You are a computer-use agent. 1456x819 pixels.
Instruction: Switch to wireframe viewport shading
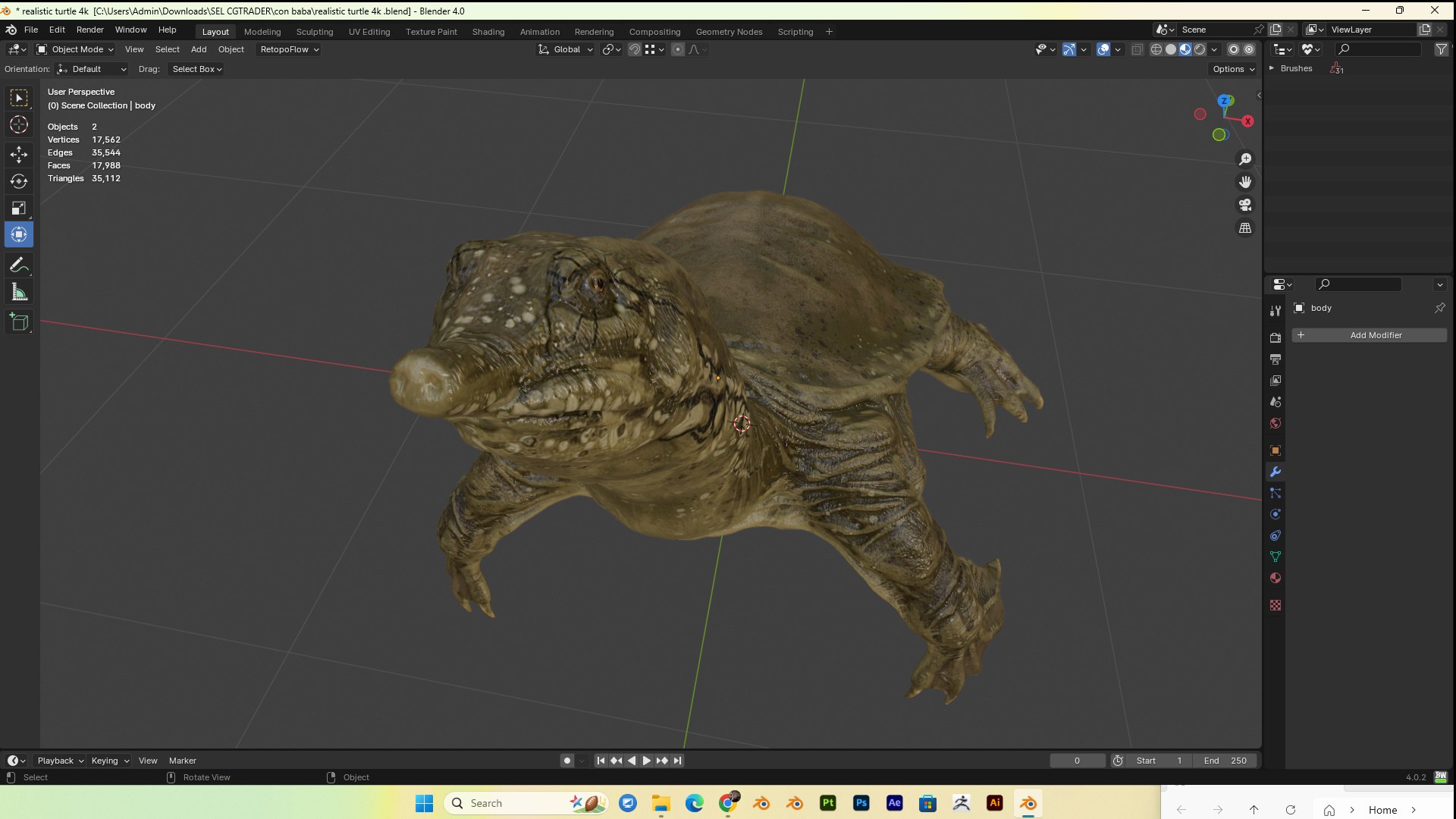pos(1156,49)
